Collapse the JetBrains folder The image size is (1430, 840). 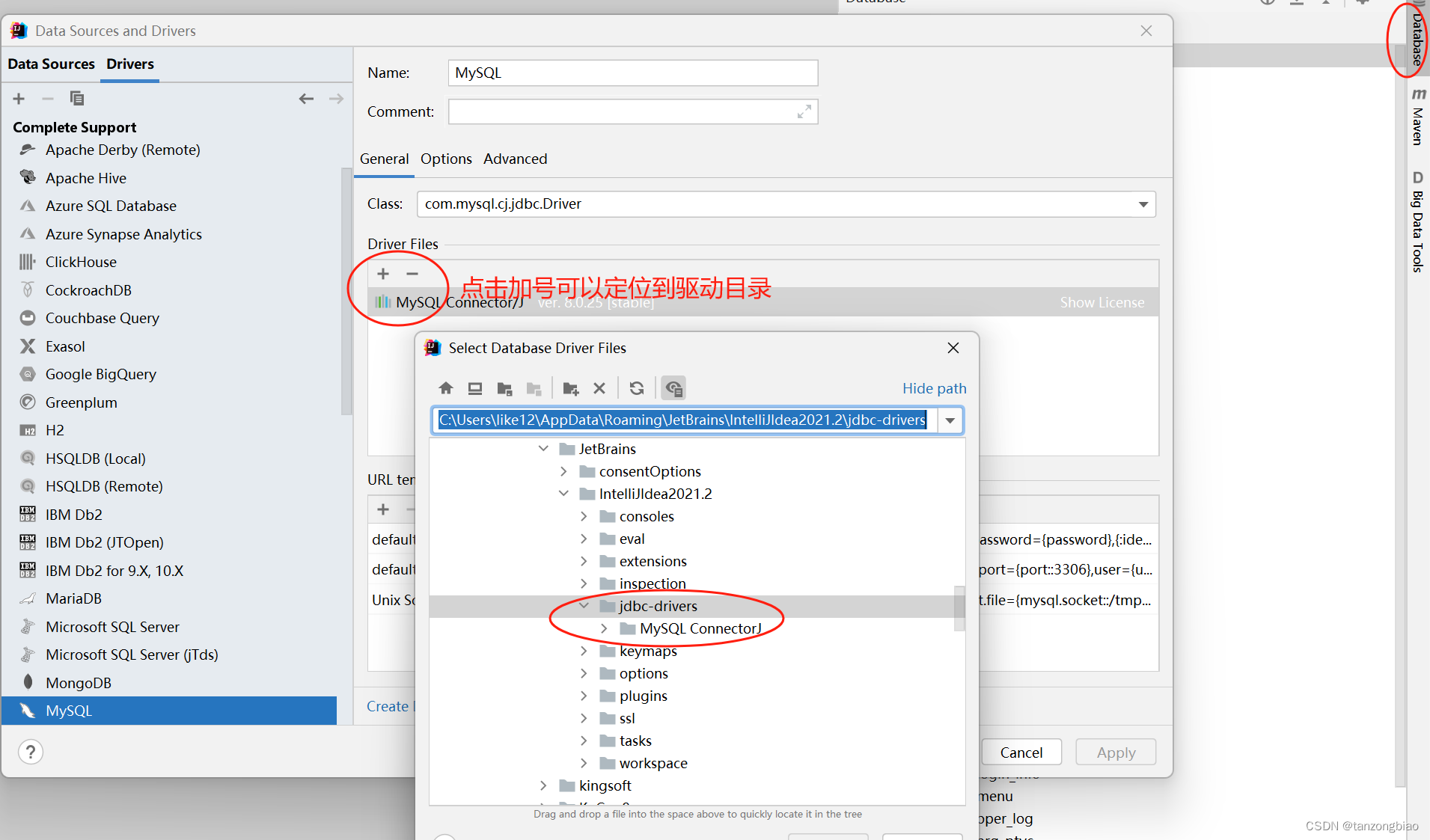544,449
